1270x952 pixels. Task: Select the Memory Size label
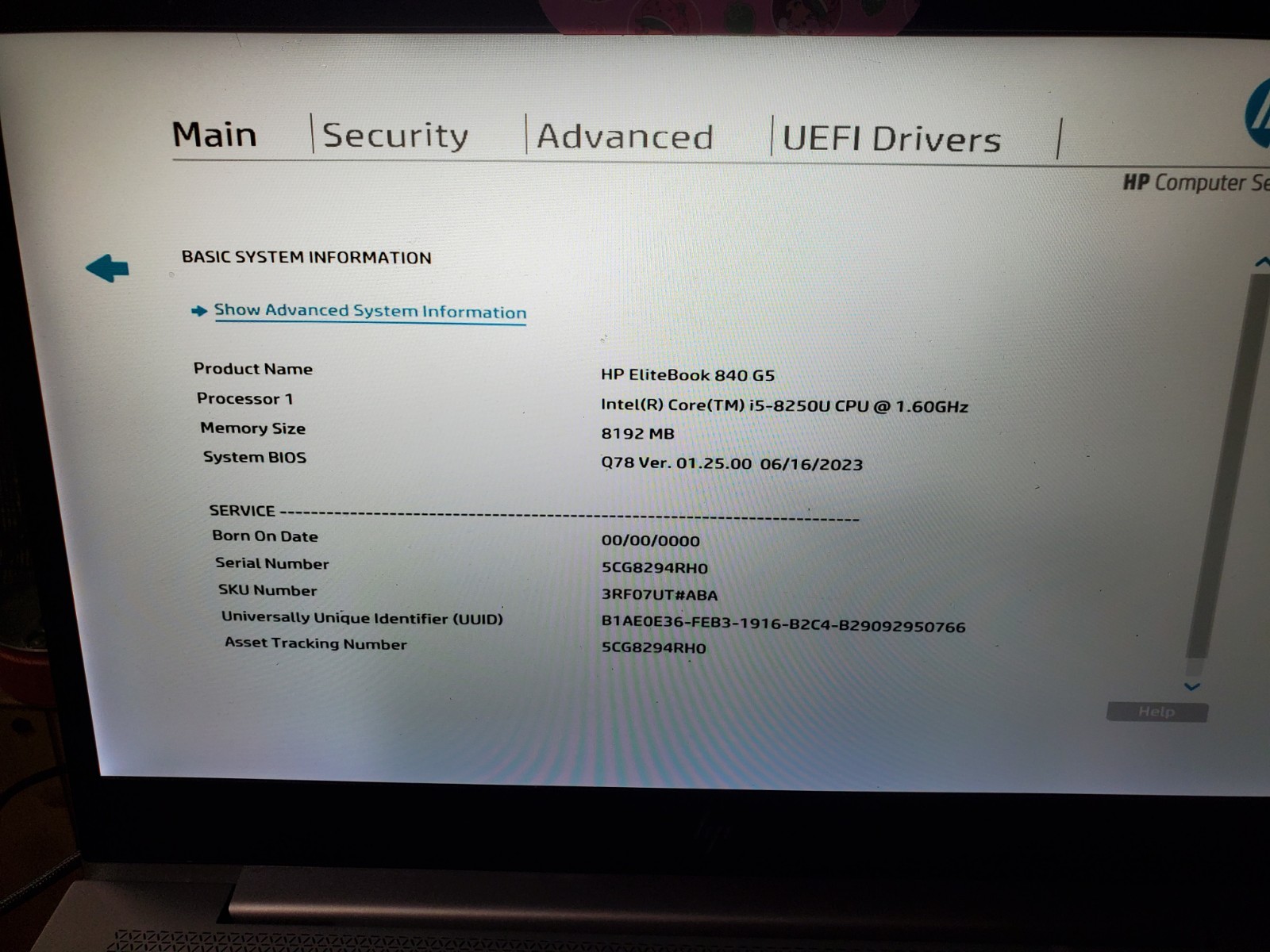click(252, 428)
